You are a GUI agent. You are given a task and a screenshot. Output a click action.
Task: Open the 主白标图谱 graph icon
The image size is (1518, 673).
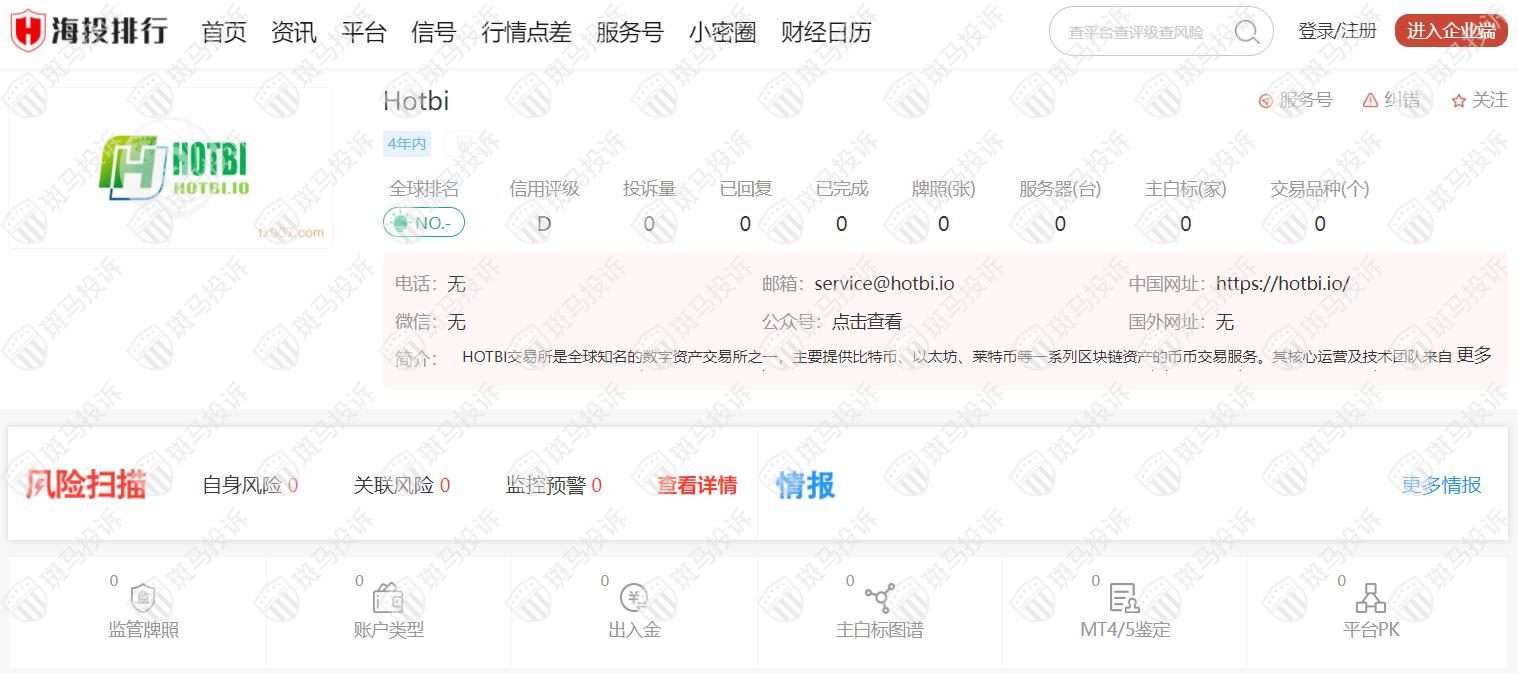pos(879,599)
